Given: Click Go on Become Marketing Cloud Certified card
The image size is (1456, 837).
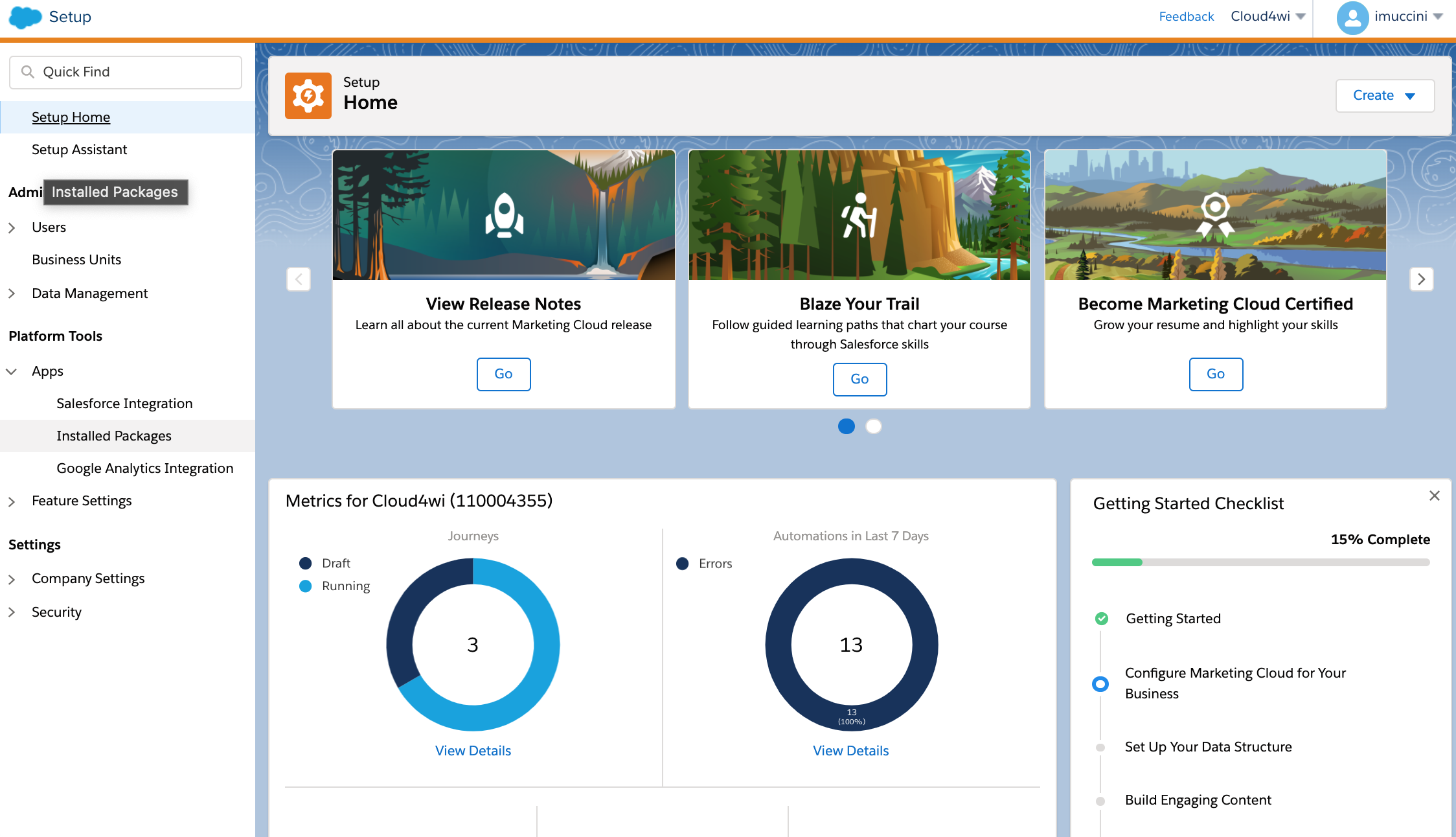Looking at the screenshot, I should pos(1216,374).
